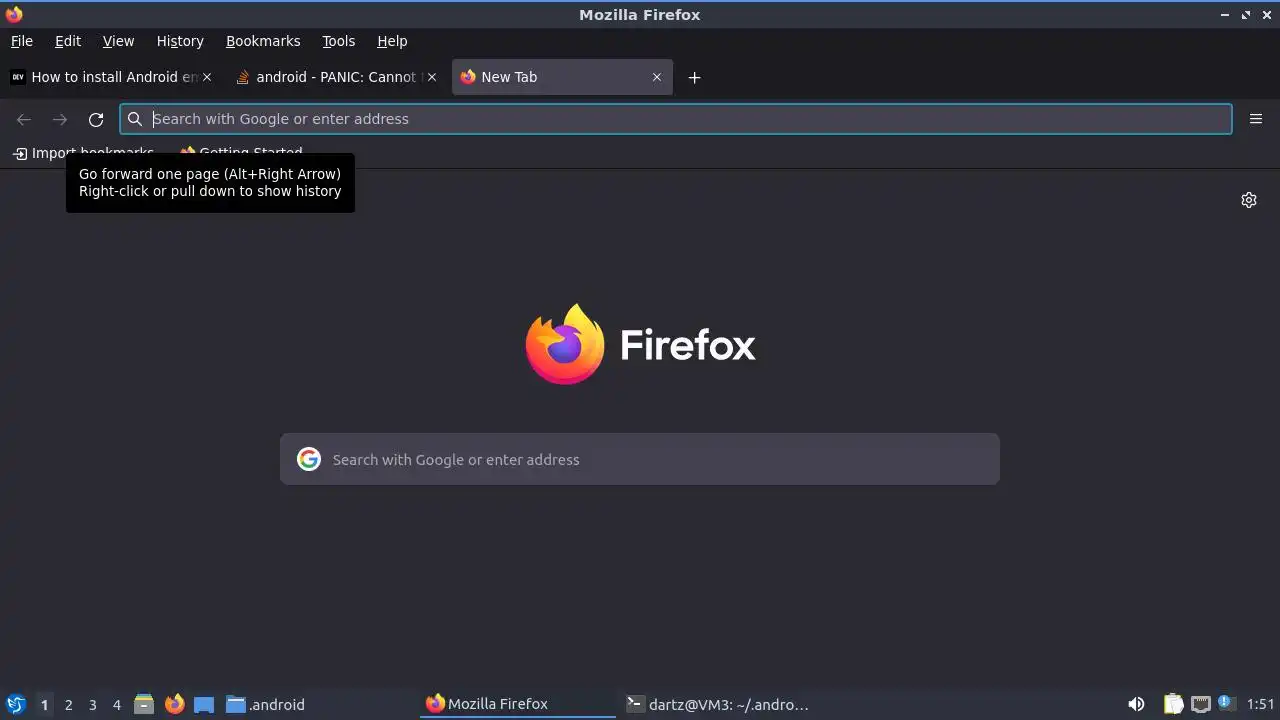Open Getting Started bookmark
This screenshot has width=1280, height=720.
click(241, 153)
